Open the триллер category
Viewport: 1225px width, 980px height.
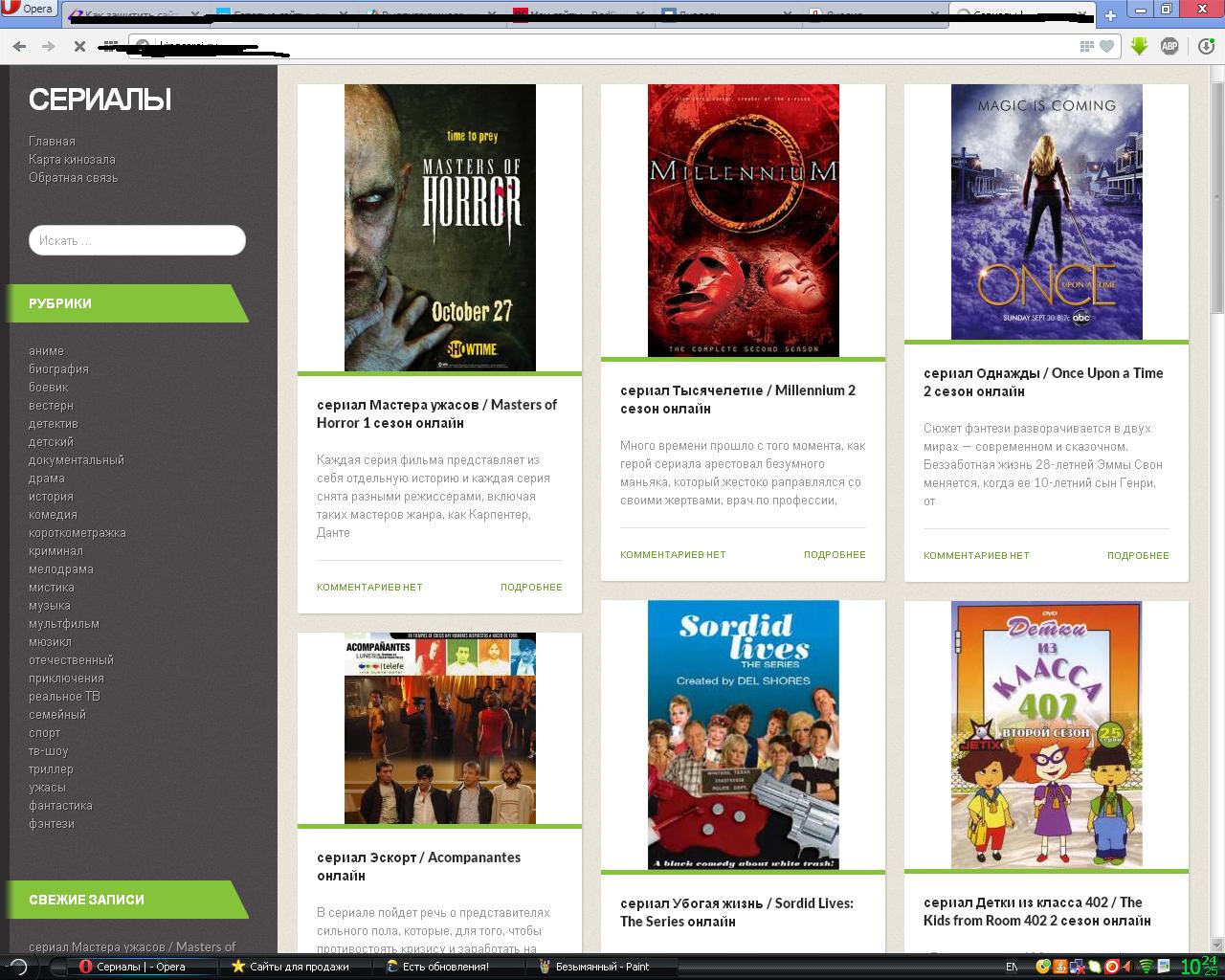[51, 769]
